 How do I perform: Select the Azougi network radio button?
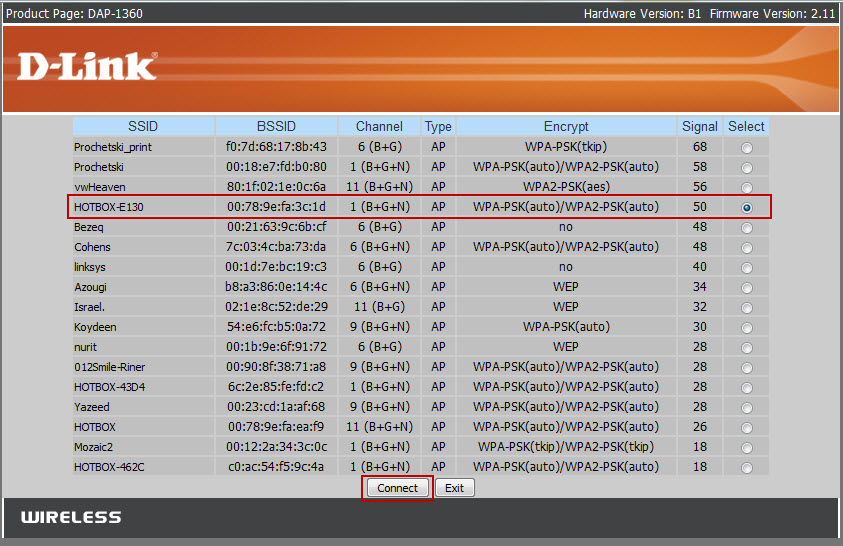746,287
